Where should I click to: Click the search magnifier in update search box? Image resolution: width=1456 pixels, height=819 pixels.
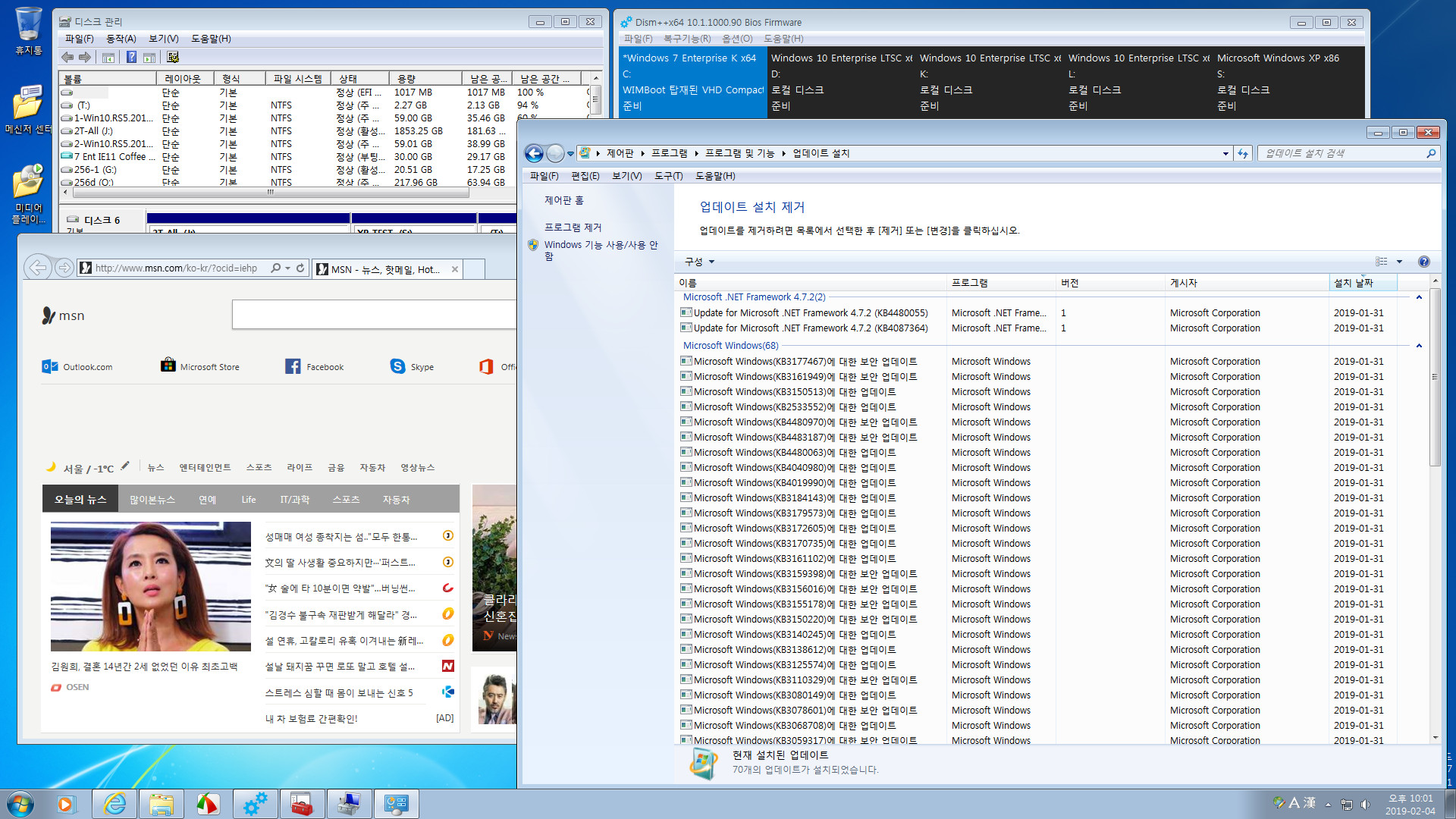point(1431,153)
